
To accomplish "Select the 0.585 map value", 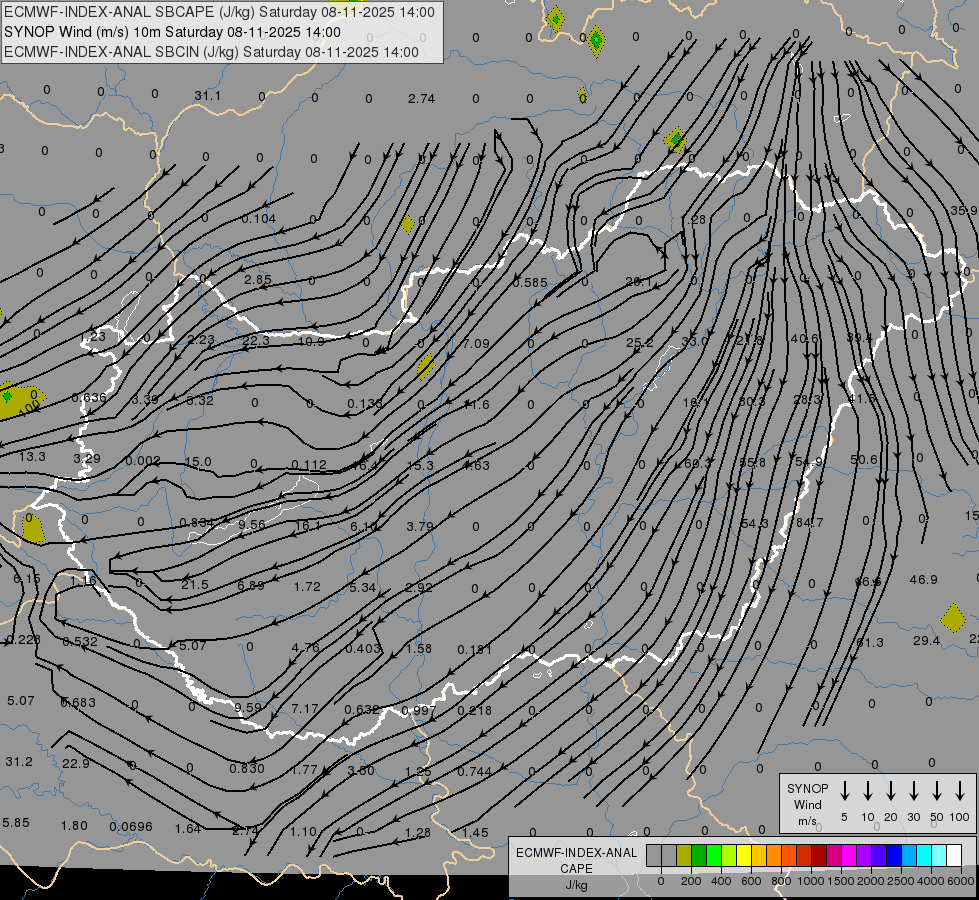I will click(x=529, y=283).
